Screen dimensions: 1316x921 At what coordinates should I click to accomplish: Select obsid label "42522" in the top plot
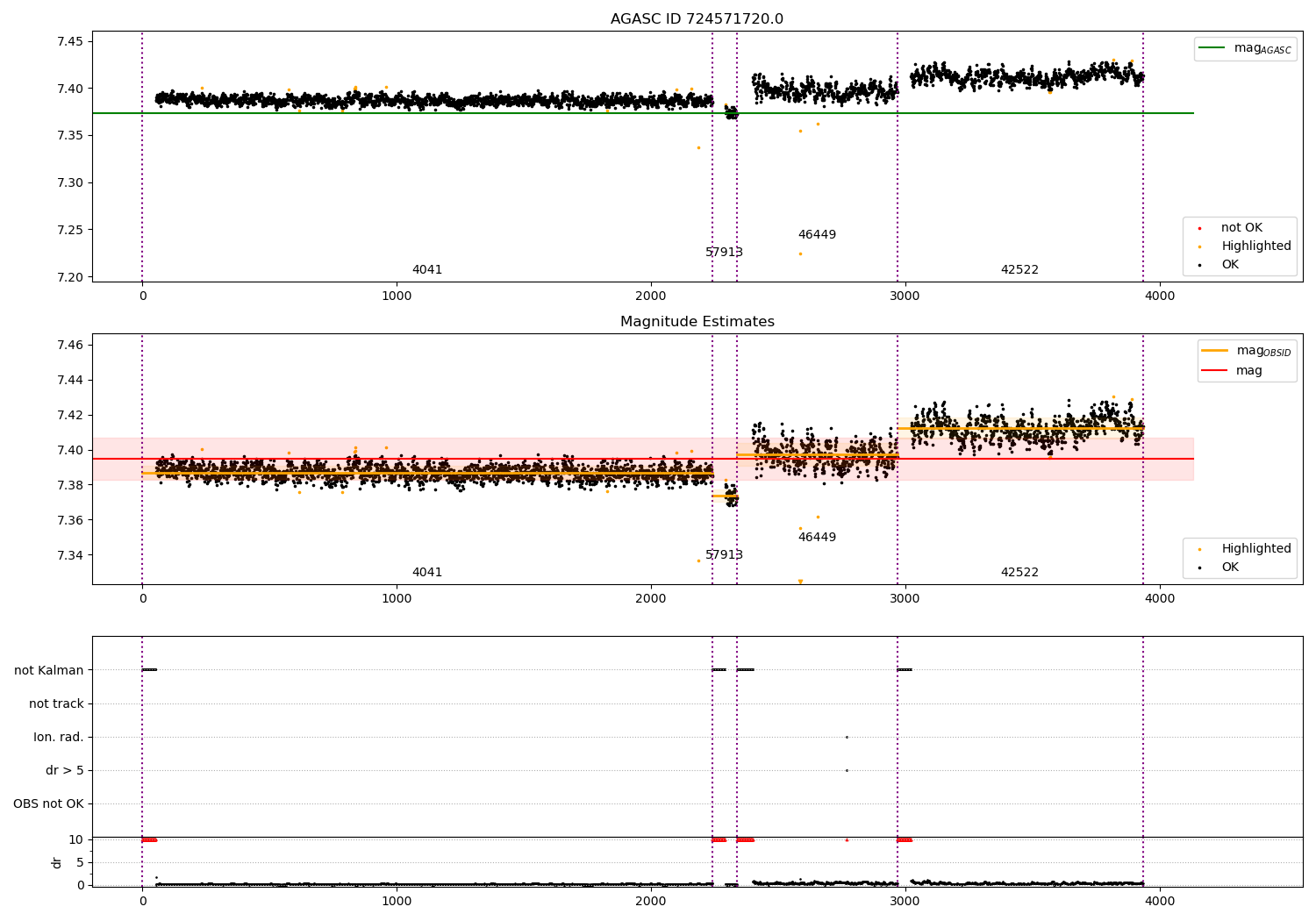[x=1019, y=270]
